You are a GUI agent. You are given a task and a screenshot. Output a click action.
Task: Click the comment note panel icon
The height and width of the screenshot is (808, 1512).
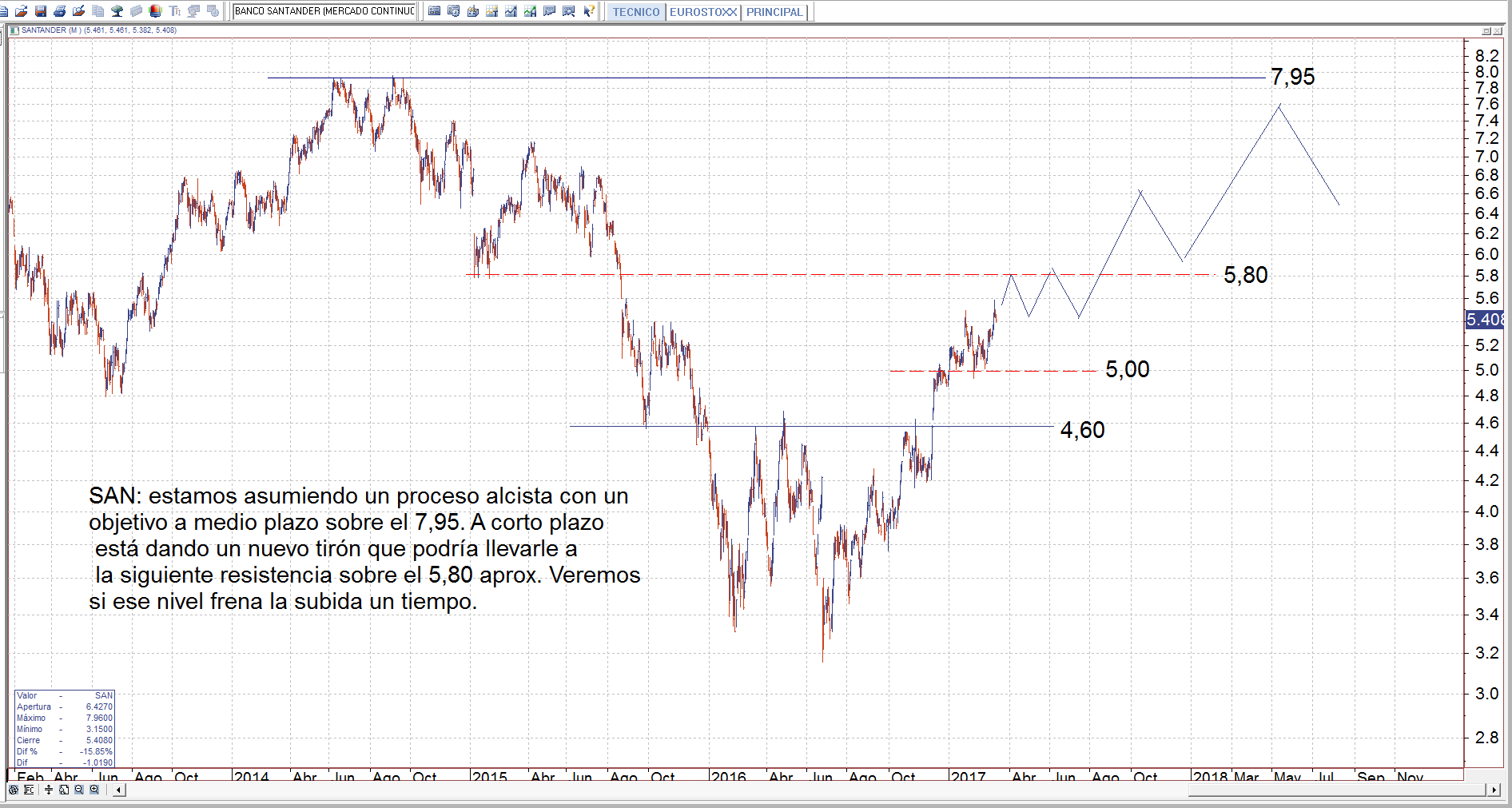pos(549,11)
